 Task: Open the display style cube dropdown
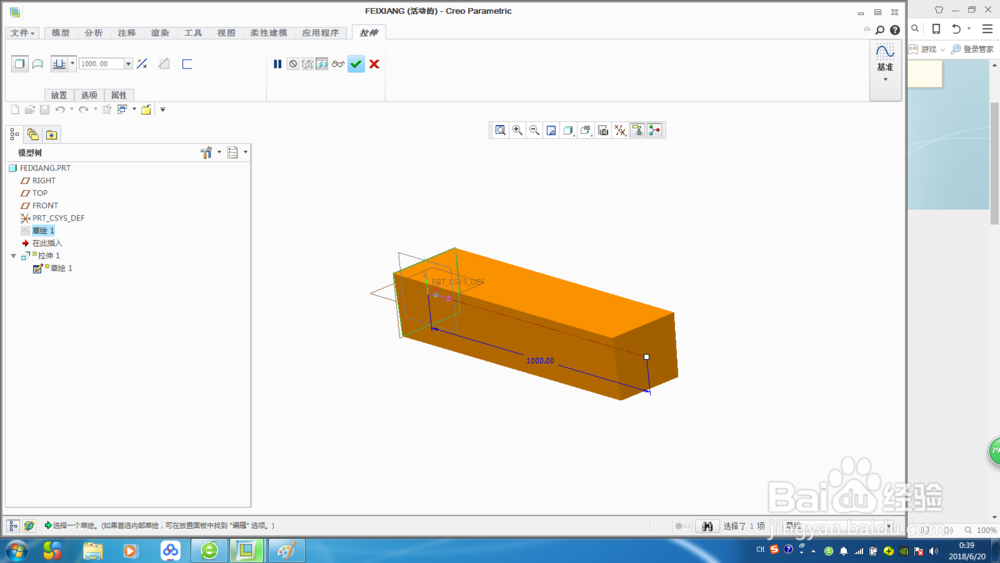pyautogui.click(x=569, y=130)
